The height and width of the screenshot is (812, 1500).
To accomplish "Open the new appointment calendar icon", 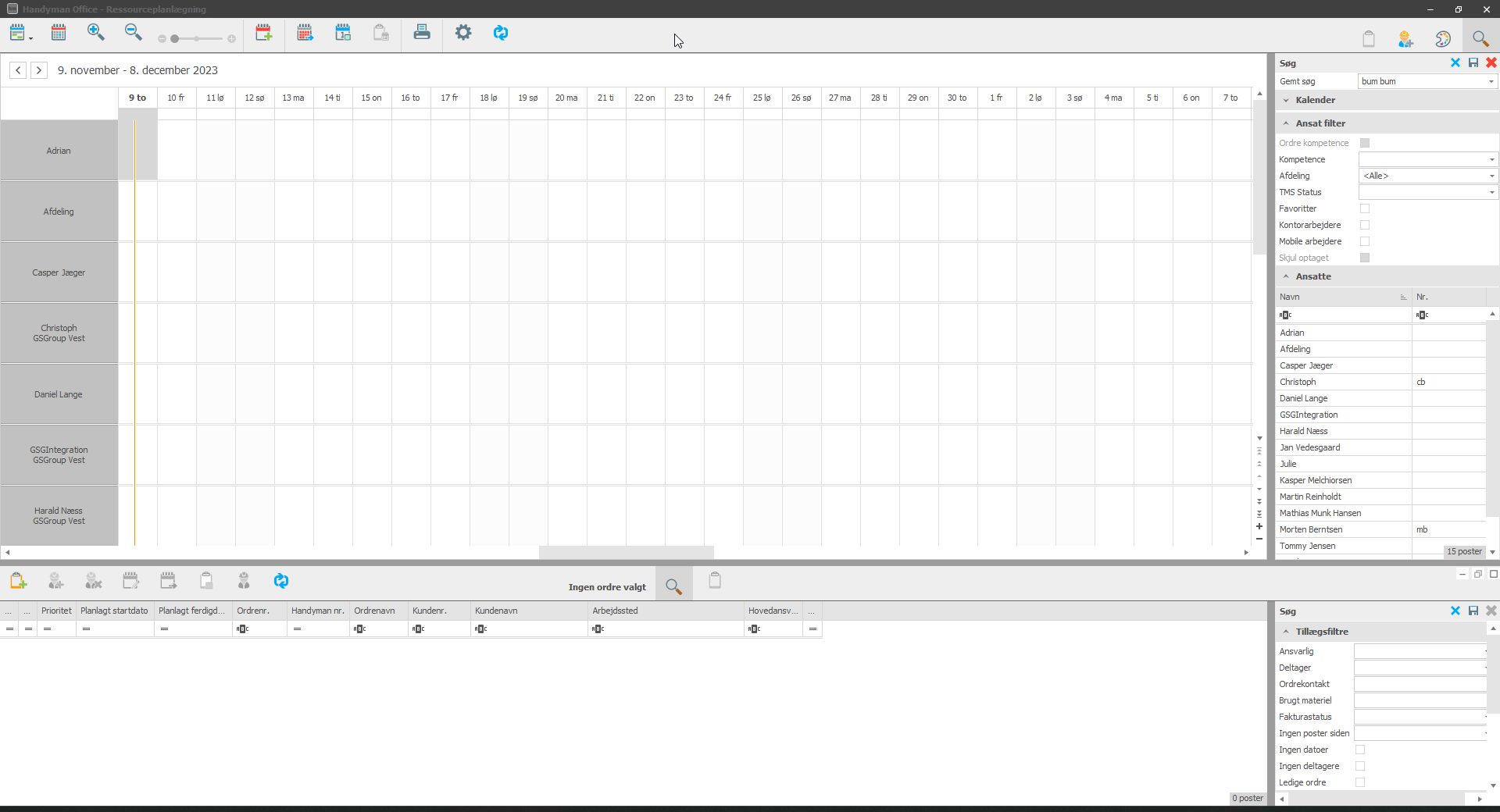I will pyautogui.click(x=264, y=33).
